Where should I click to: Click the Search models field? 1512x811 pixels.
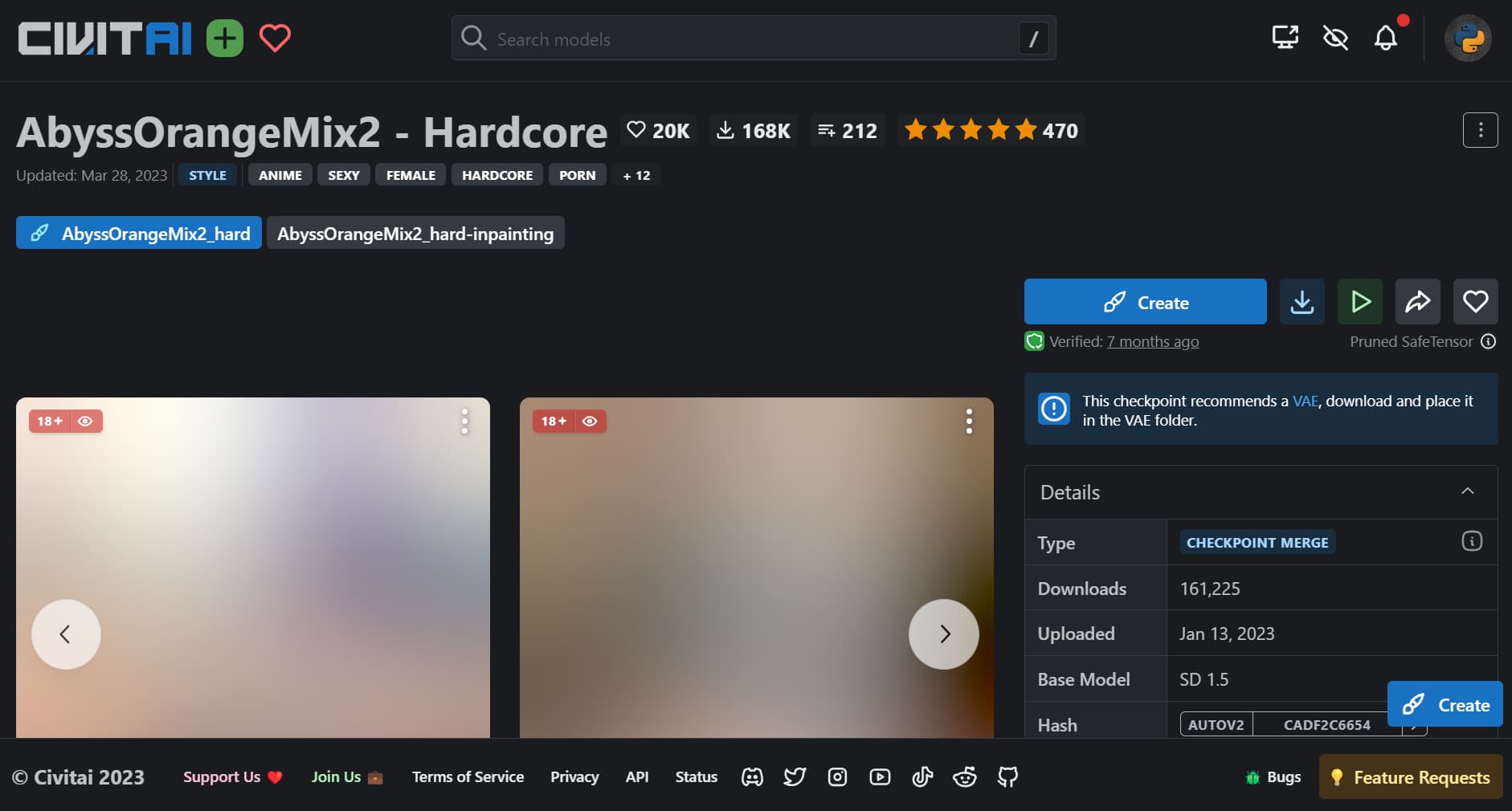754,39
